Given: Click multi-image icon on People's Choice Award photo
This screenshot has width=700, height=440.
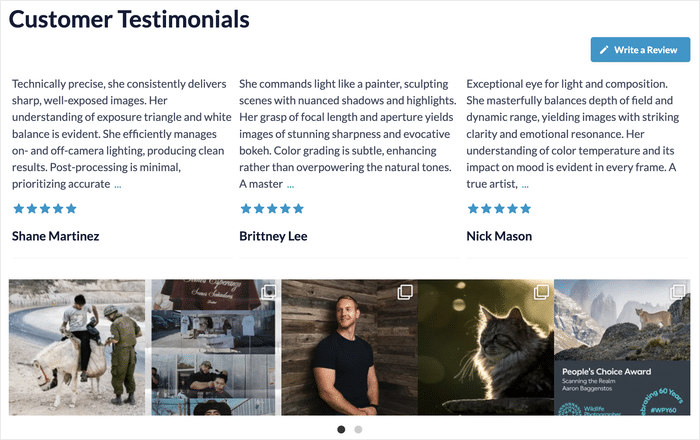Looking at the screenshot, I should (x=677, y=292).
